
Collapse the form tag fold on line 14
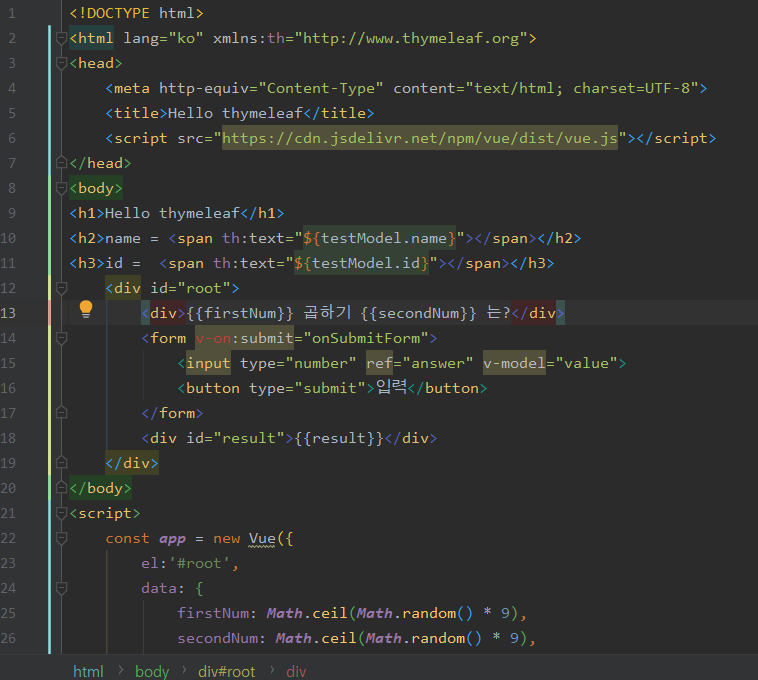[x=61, y=338]
